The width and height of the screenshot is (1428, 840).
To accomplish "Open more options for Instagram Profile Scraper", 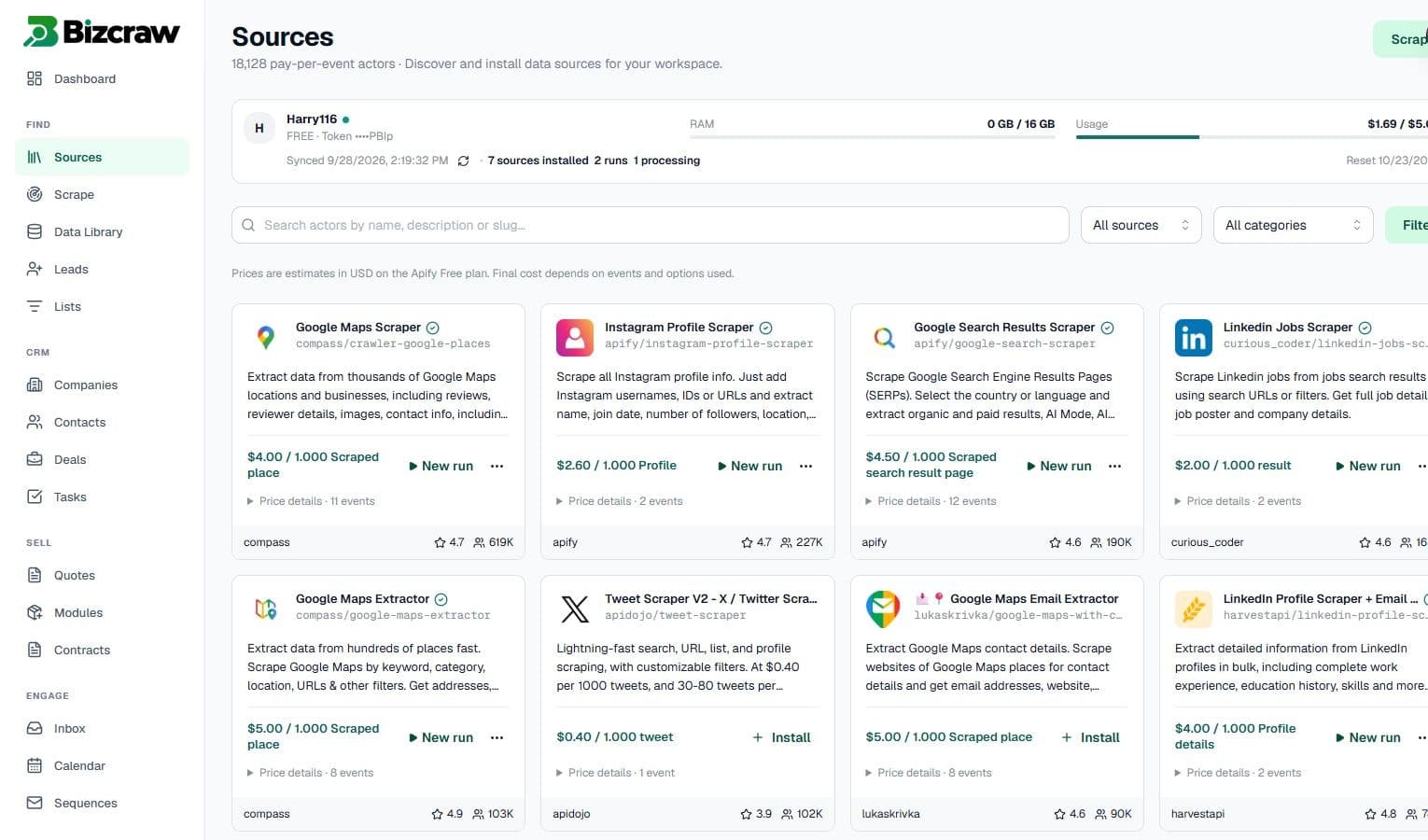I will (806, 466).
